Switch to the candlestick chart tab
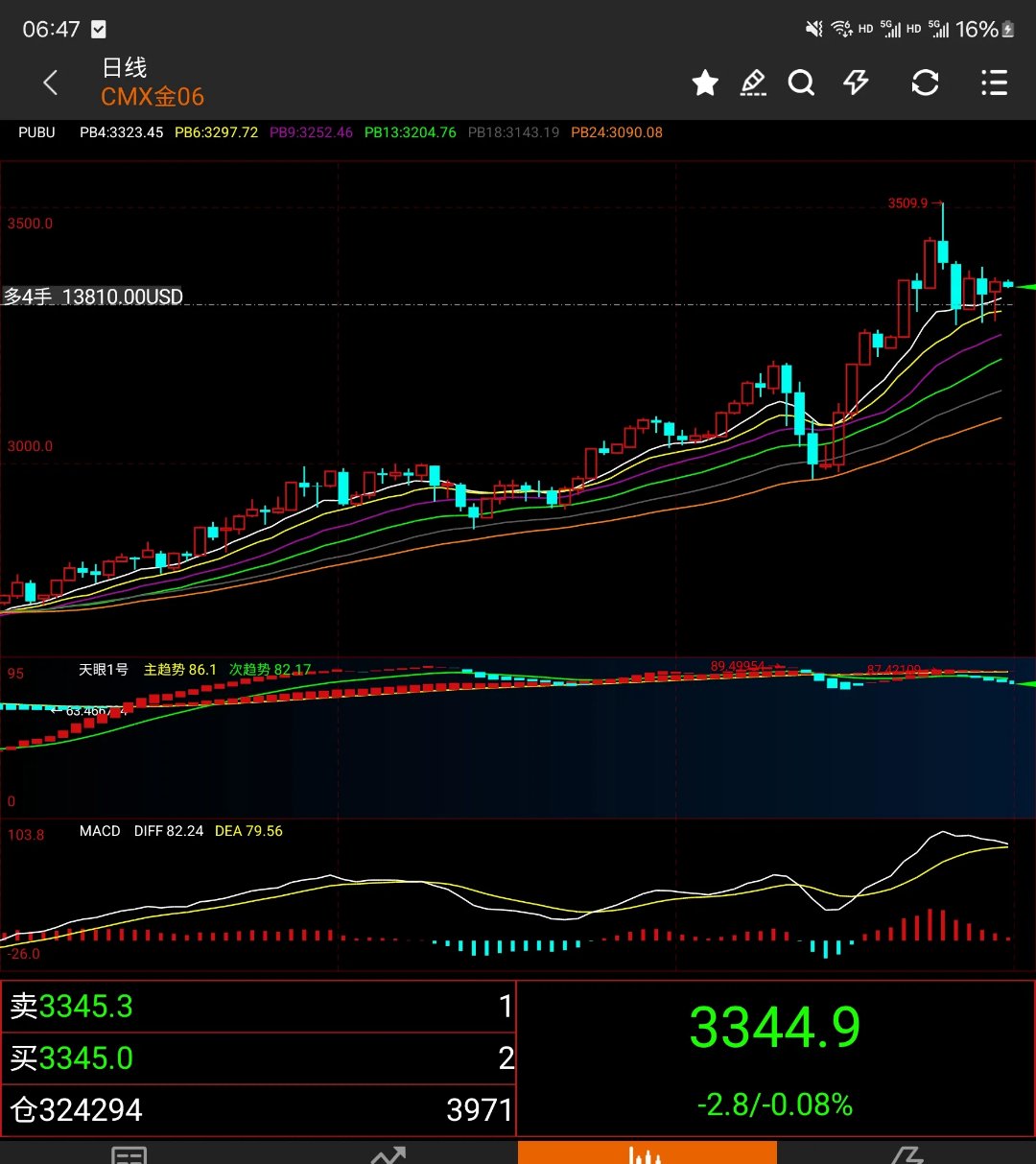 coord(647,1152)
